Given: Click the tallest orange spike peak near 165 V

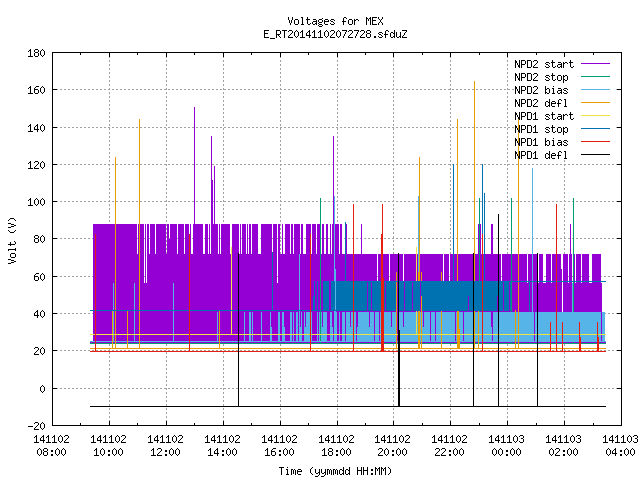Looking at the screenshot, I should click(x=474, y=82).
